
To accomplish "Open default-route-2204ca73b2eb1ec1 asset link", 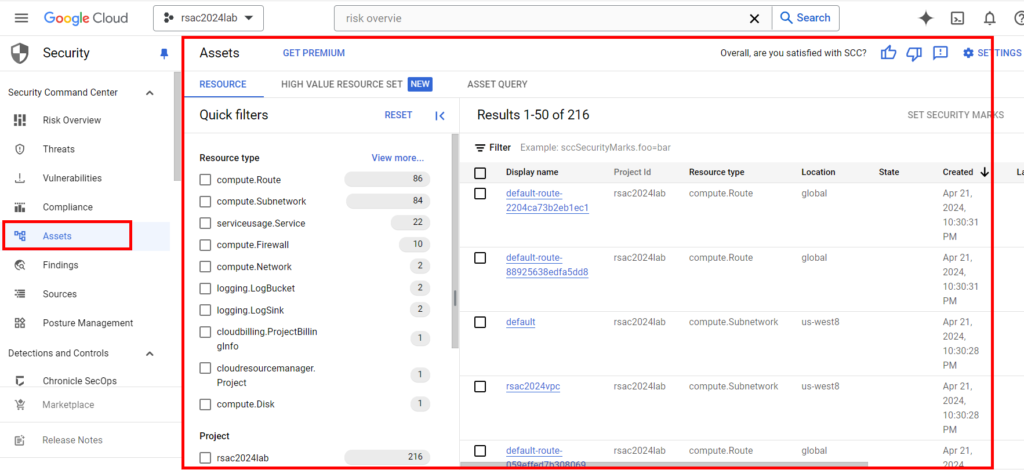I will [x=547, y=200].
